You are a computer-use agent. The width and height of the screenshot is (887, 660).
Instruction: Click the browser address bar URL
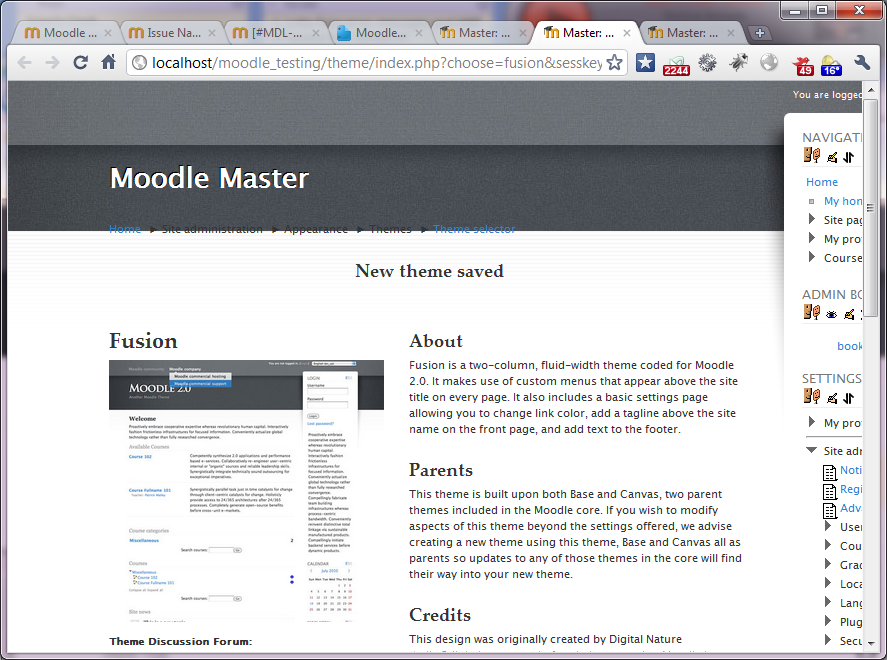376,63
